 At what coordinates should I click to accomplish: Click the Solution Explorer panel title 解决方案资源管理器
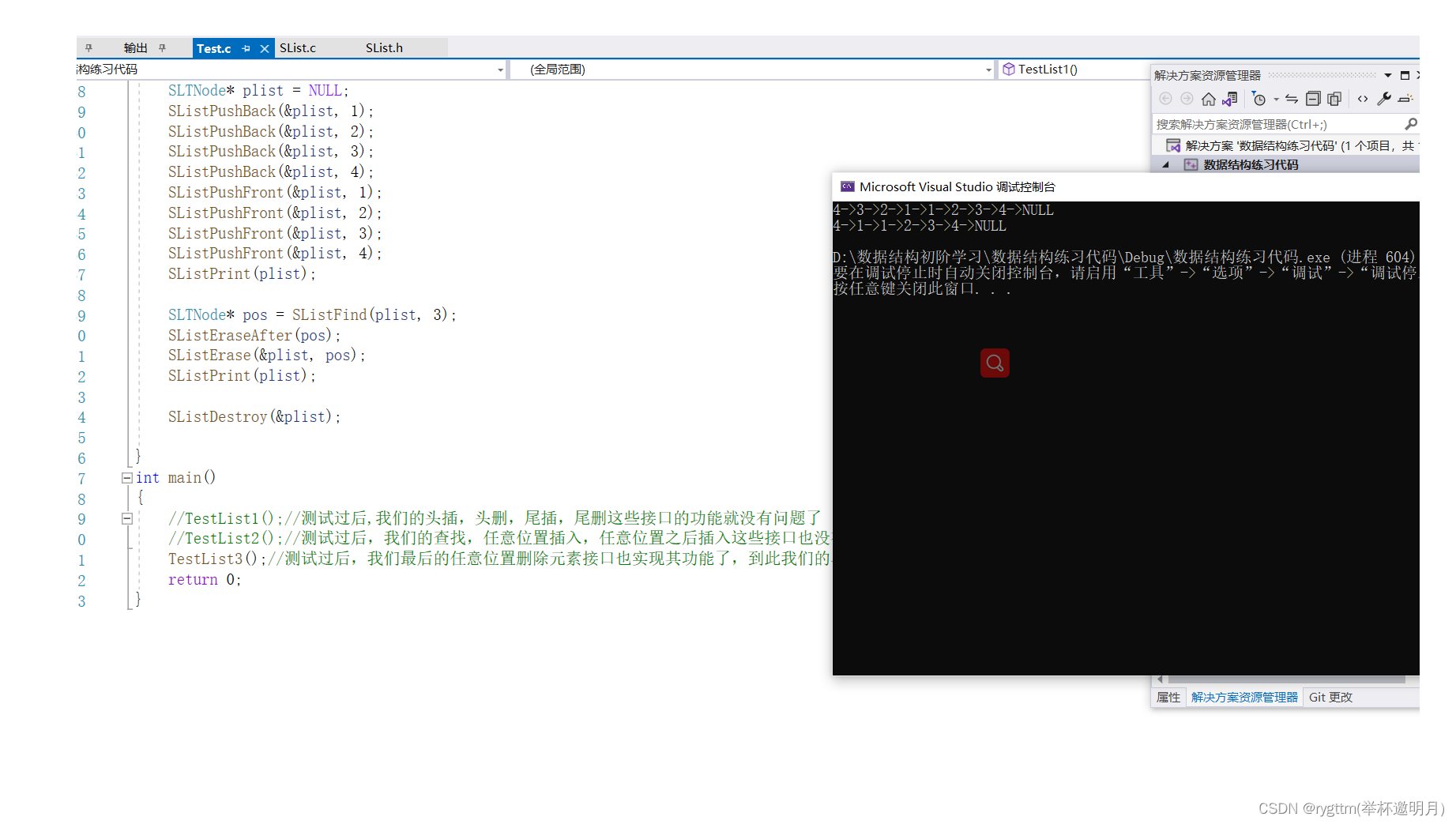pyautogui.click(x=1207, y=76)
